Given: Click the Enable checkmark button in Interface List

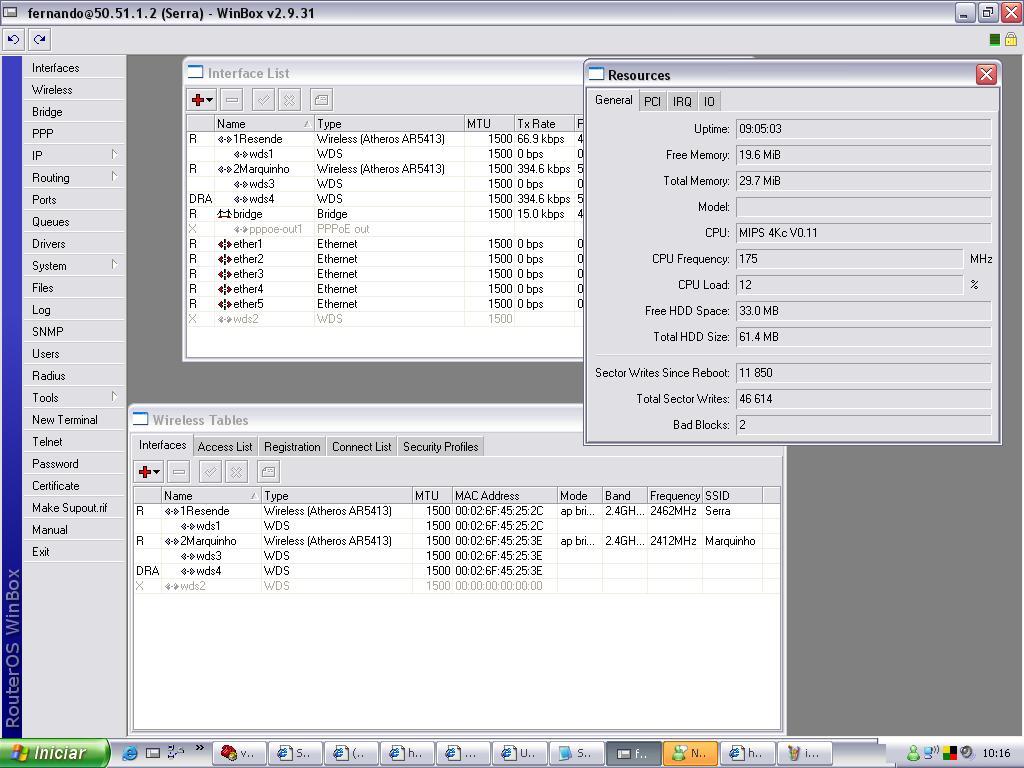Looking at the screenshot, I should 263,100.
